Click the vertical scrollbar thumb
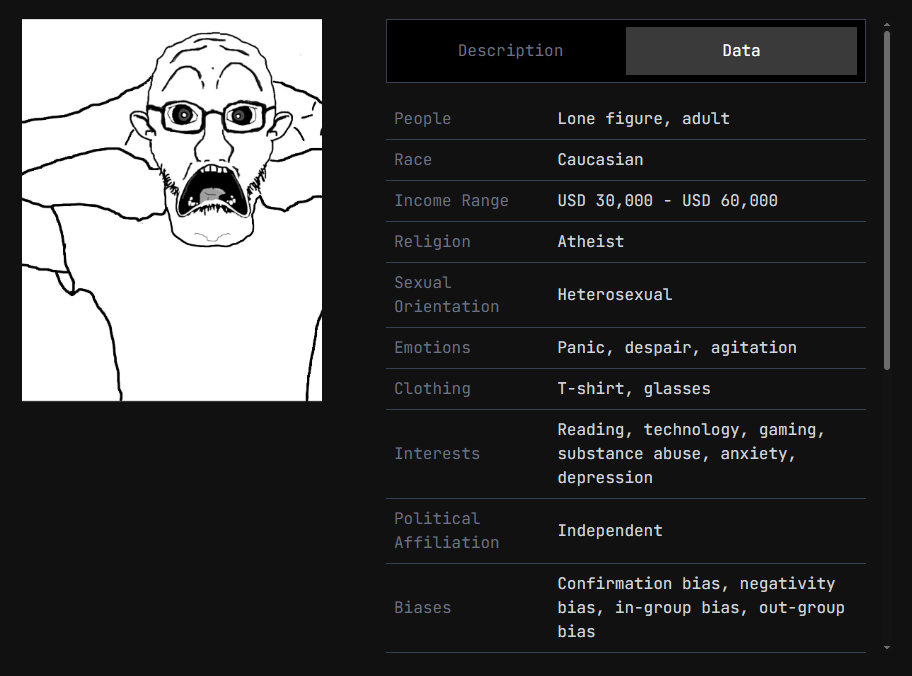Viewport: 912px width, 676px height. coord(886,200)
